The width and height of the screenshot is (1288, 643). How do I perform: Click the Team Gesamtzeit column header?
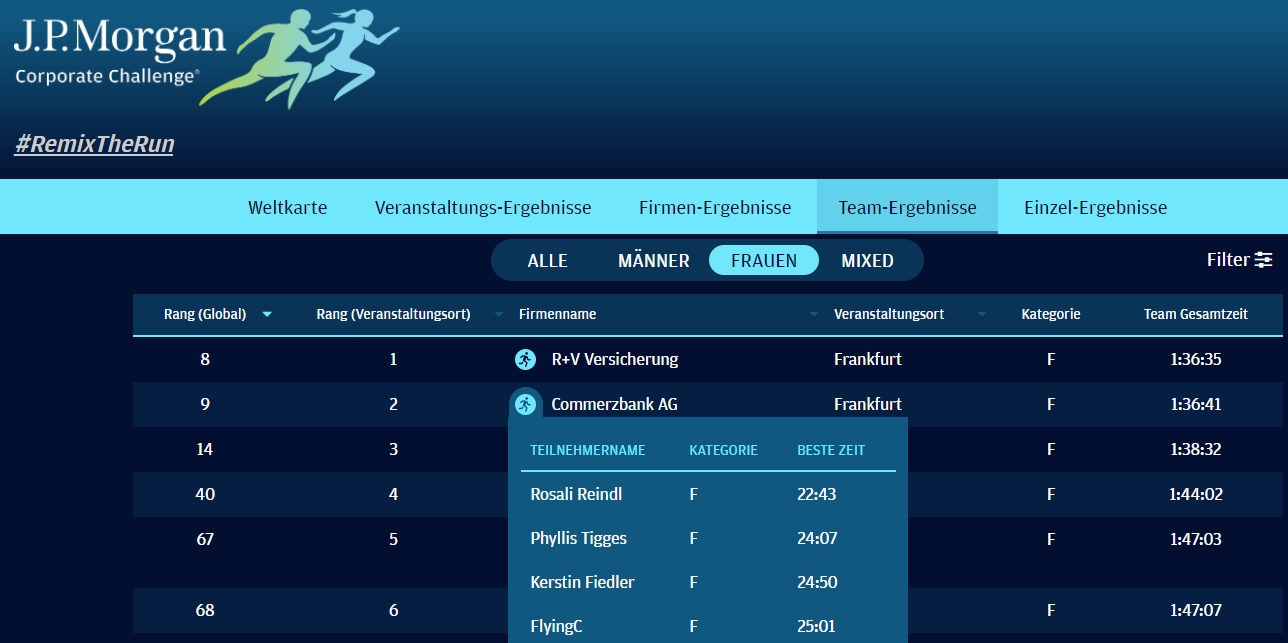[1196, 314]
